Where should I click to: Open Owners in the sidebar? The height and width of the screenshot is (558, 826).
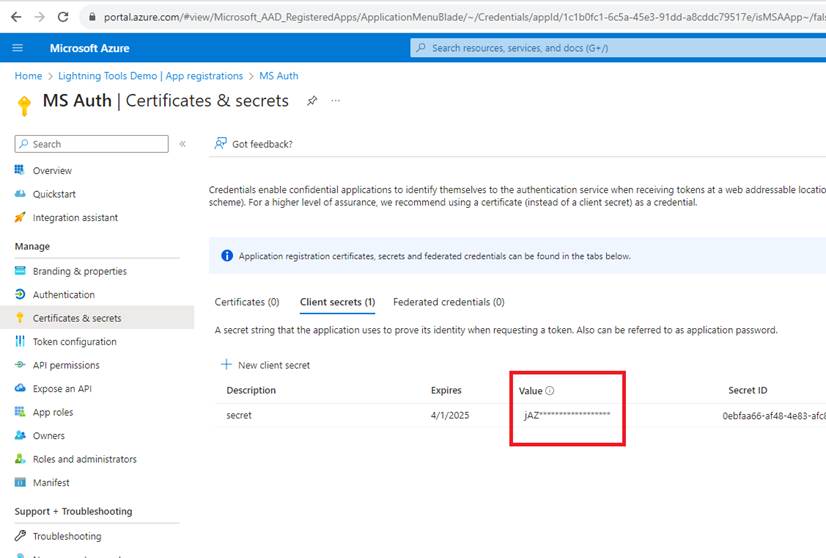48,436
